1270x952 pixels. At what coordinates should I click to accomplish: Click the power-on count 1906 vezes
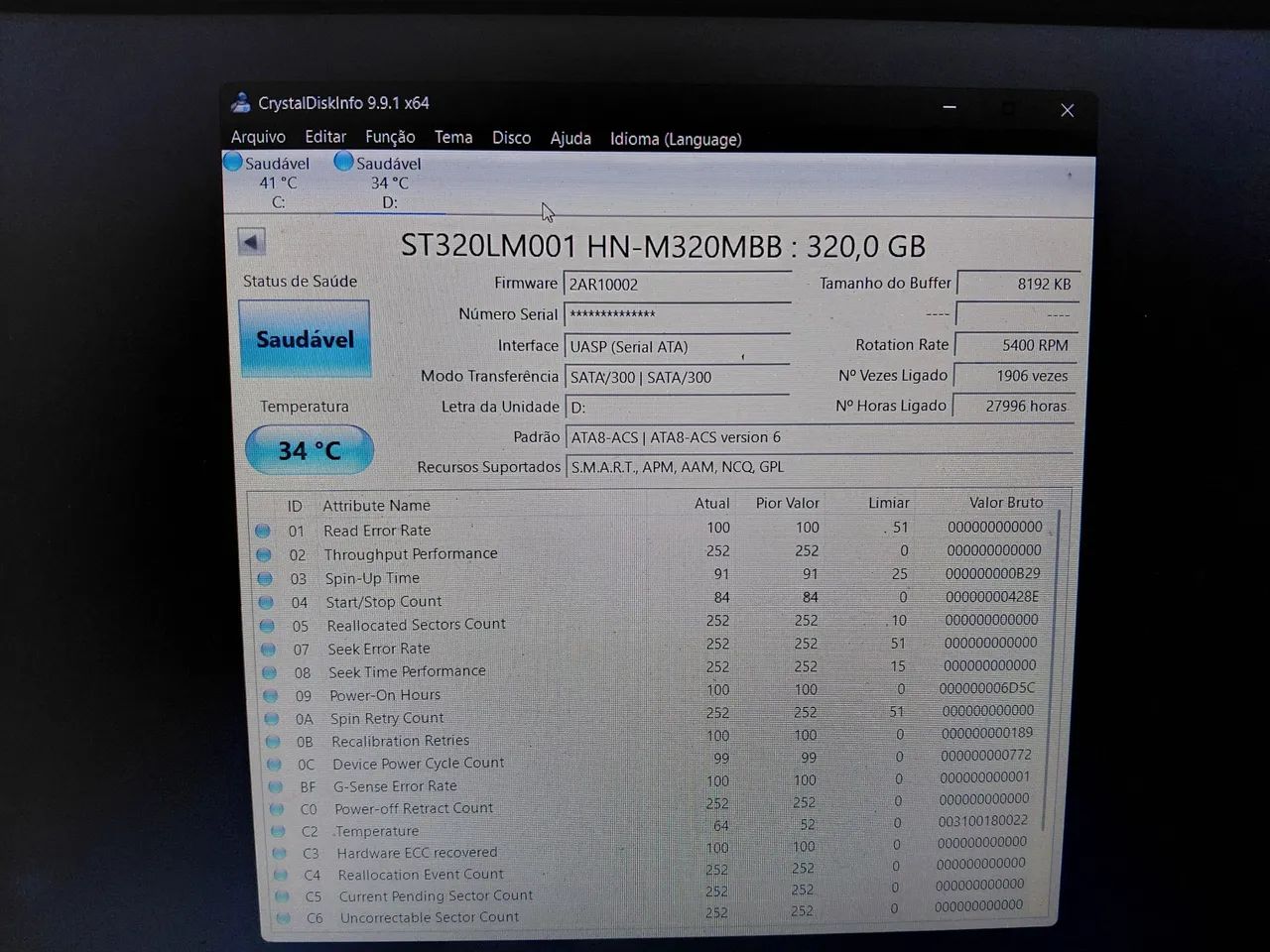[x=1015, y=376]
